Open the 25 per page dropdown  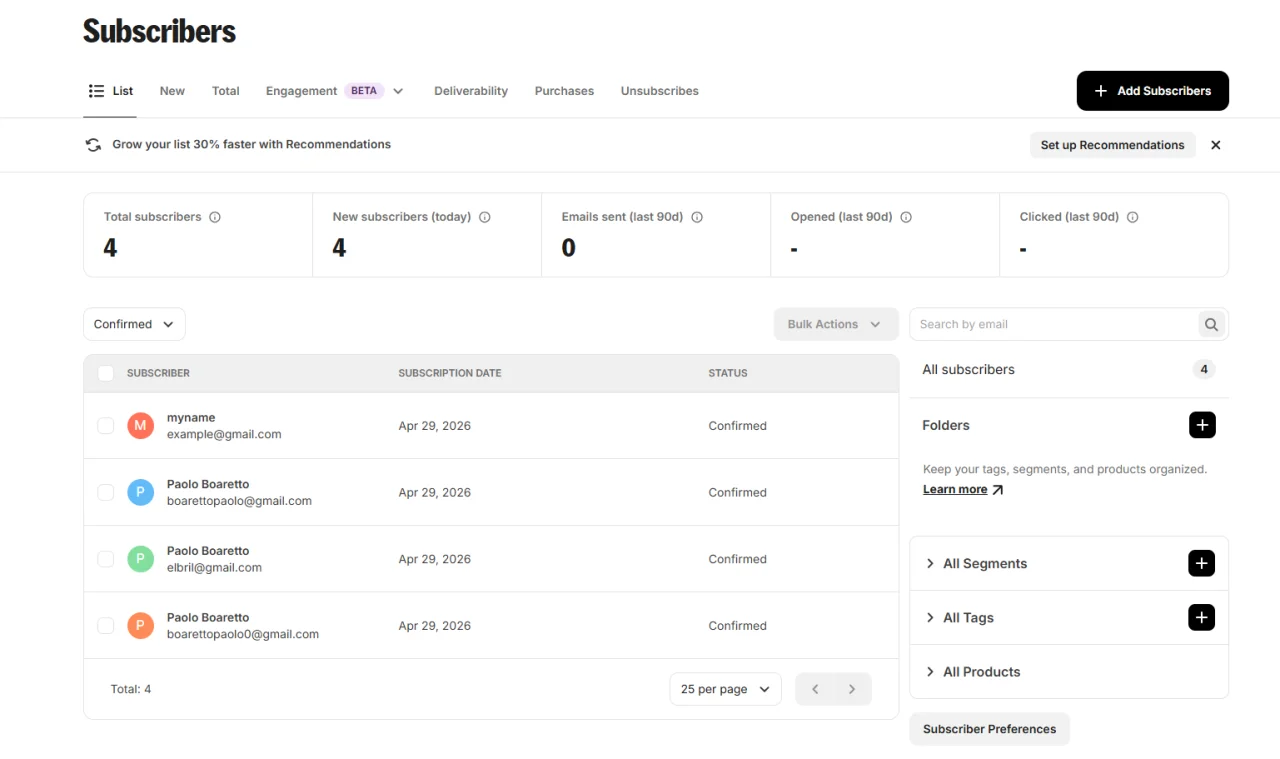[725, 689]
